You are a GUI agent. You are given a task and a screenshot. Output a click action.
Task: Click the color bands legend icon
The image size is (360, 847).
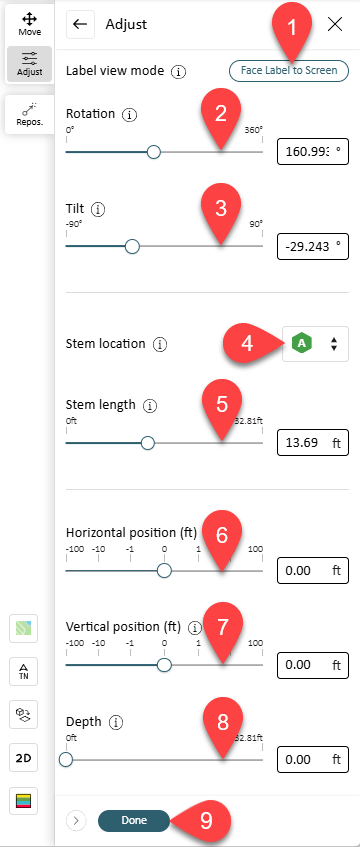point(23,801)
